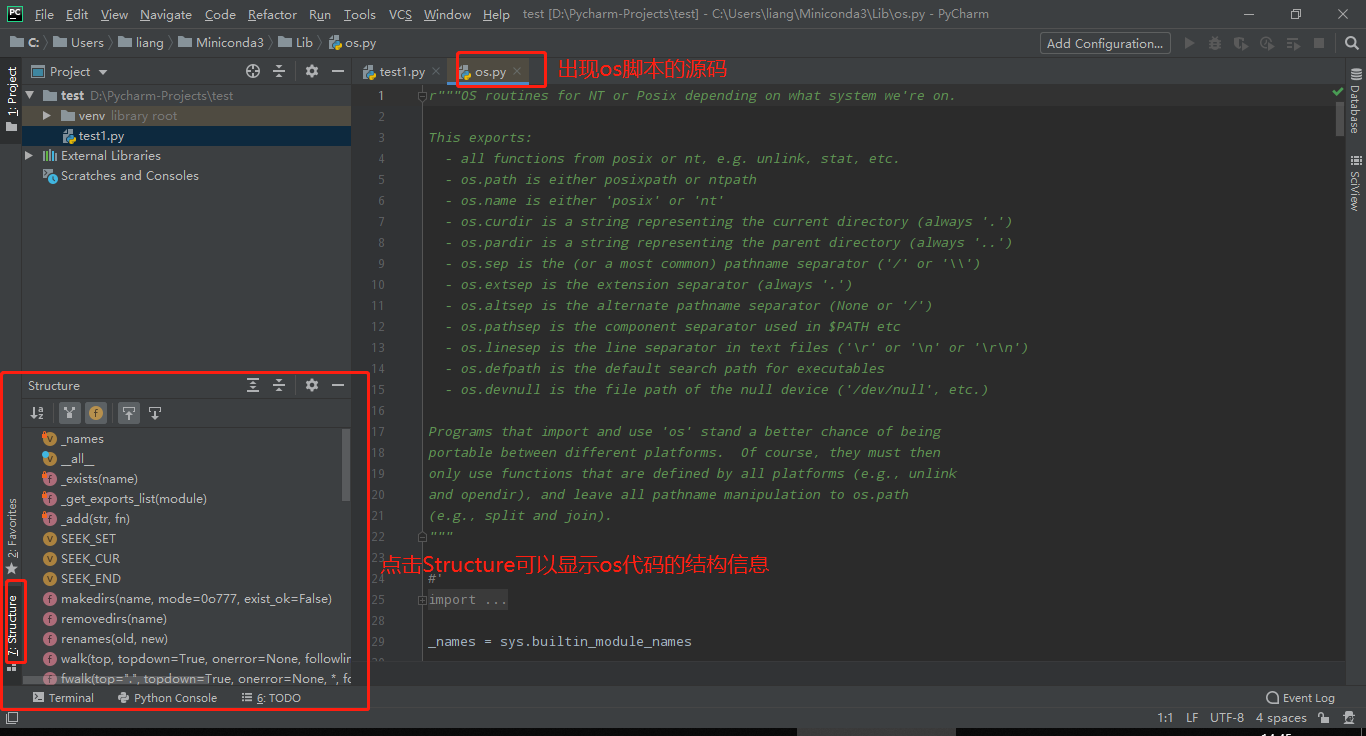1366x736 pixels.
Task: Collapse the test project root node
Action: click(29, 95)
